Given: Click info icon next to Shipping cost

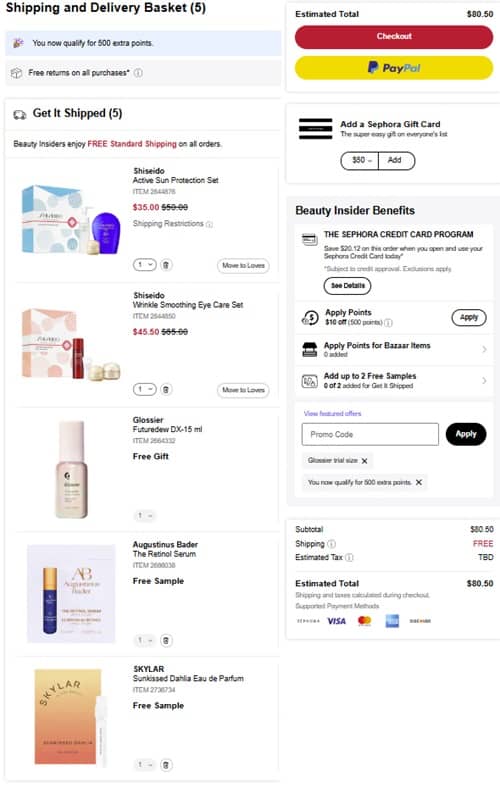Looking at the screenshot, I should point(332,544).
